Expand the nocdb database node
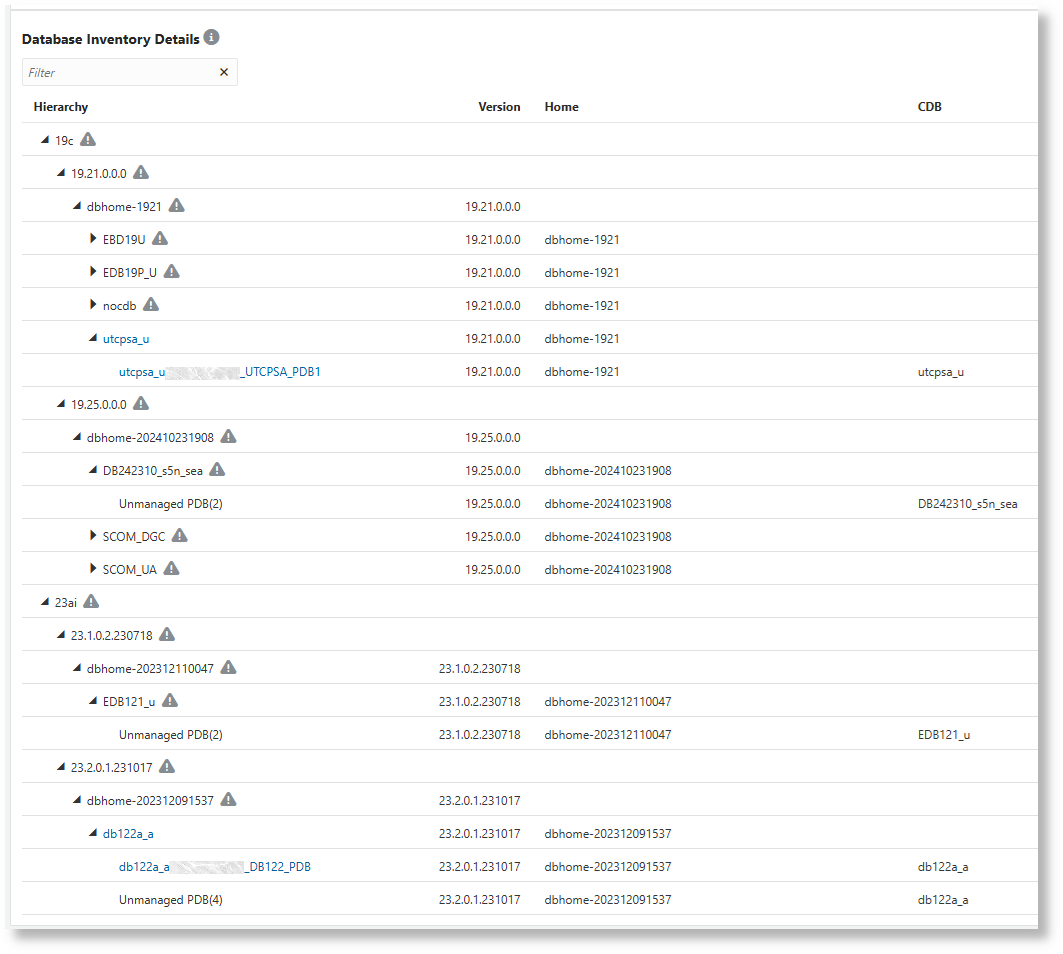The height and width of the screenshot is (954, 1063). click(x=93, y=304)
